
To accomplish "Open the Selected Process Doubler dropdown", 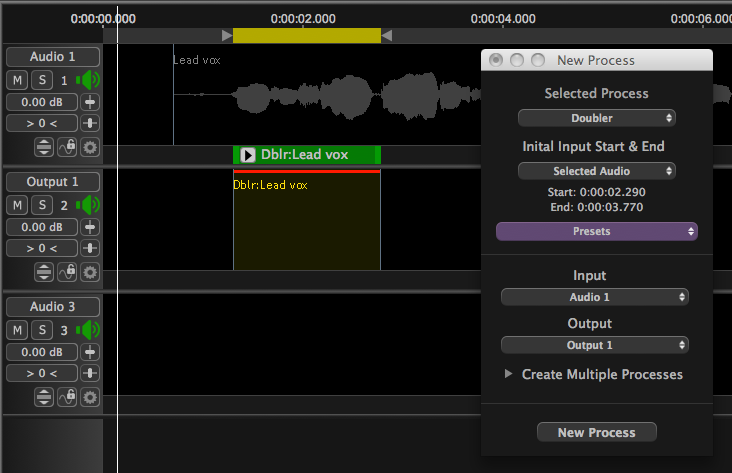I will pyautogui.click(x=596, y=118).
